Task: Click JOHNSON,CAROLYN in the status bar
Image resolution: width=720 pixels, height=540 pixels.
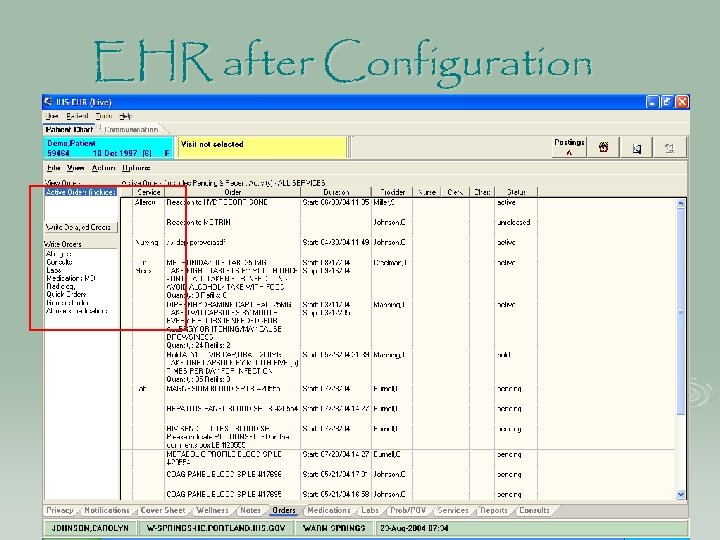Action: click(90, 528)
